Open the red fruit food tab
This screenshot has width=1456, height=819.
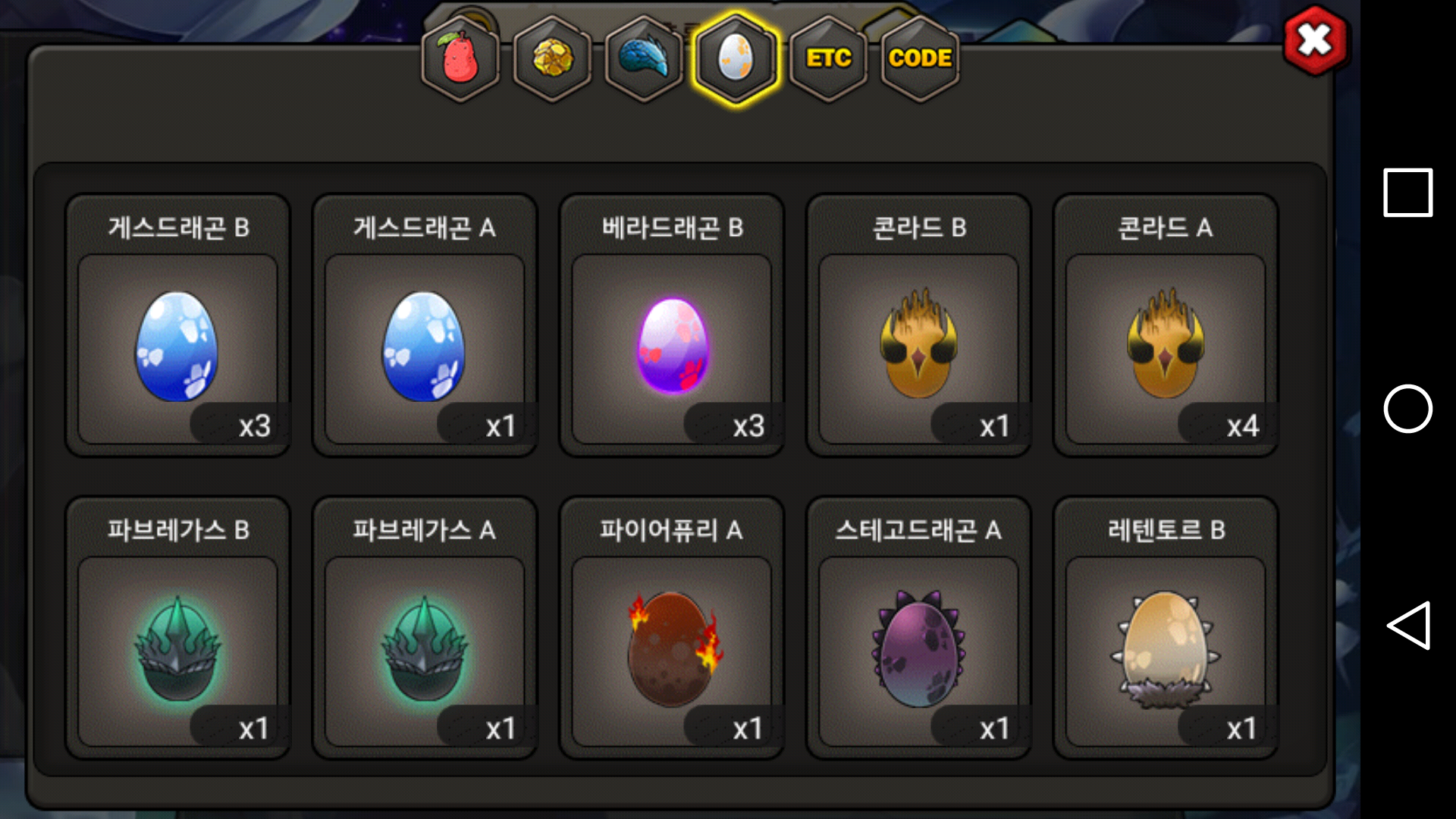click(460, 59)
